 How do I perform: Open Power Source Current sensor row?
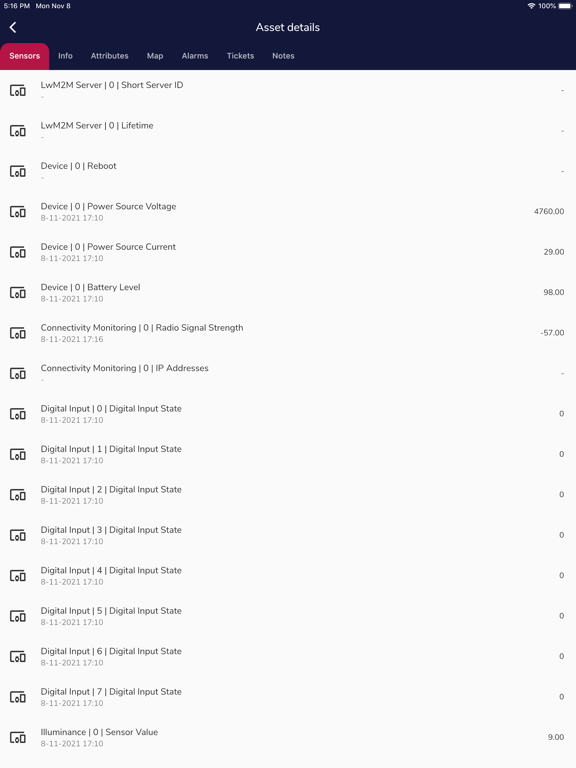pos(288,252)
